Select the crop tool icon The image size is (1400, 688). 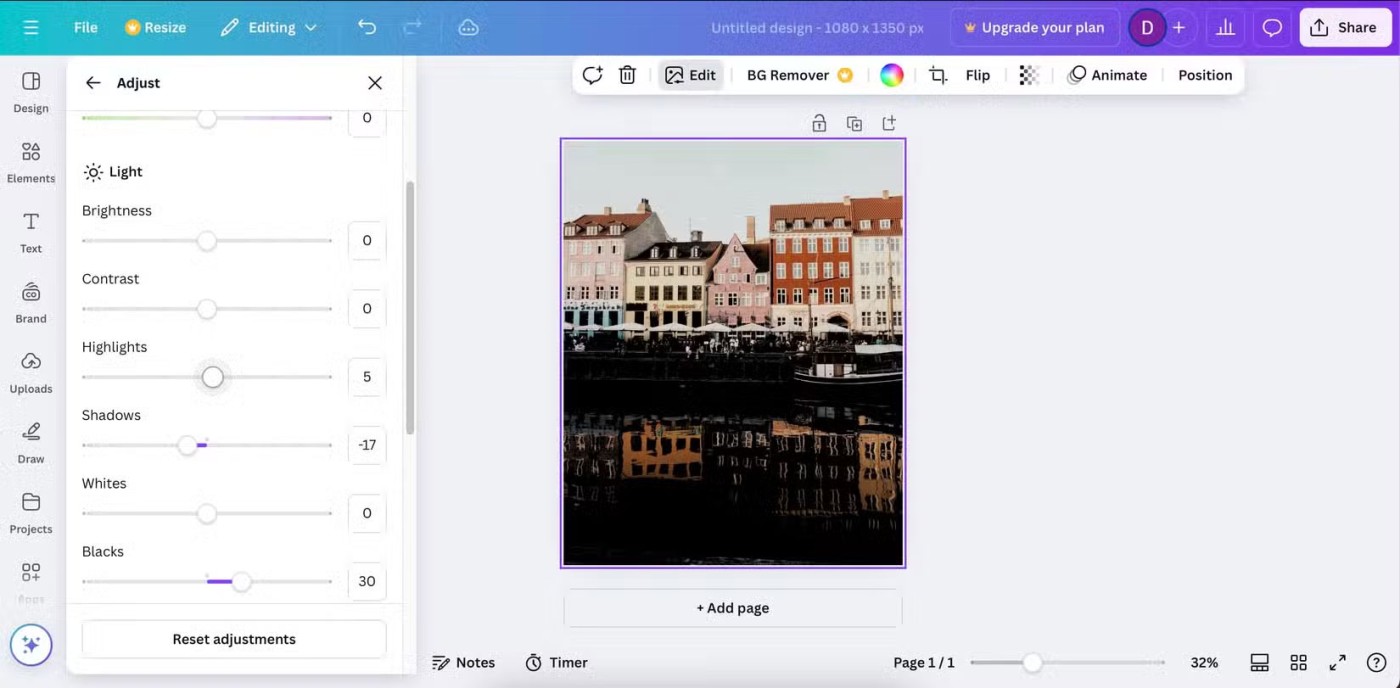click(x=938, y=75)
